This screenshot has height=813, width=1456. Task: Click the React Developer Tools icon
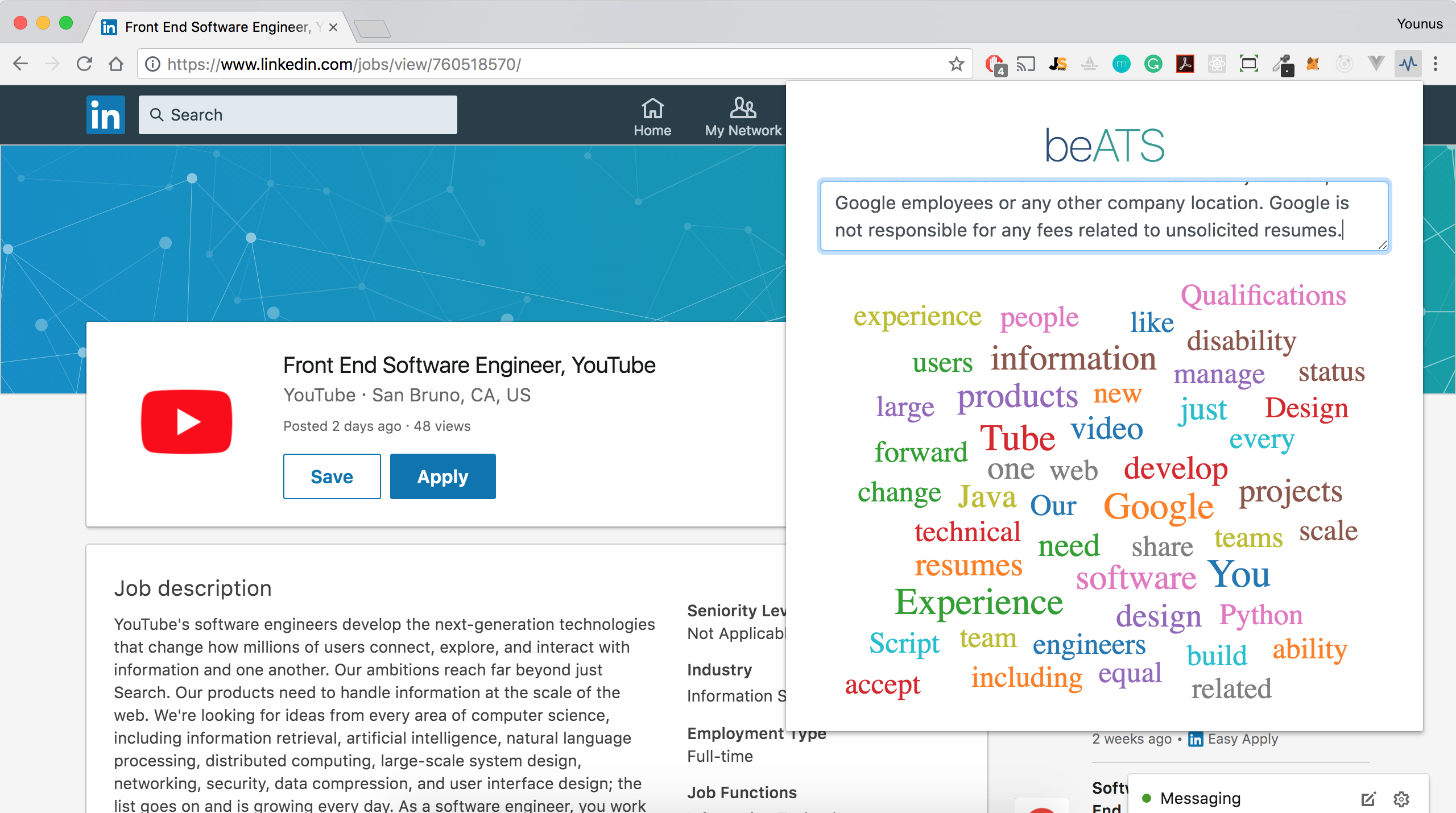click(x=1217, y=64)
